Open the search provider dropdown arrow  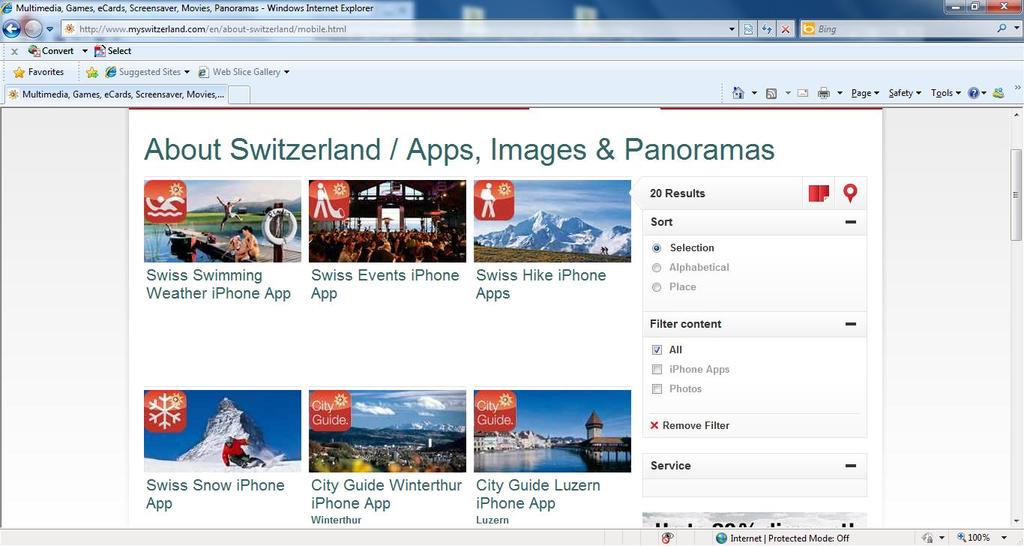(1016, 29)
